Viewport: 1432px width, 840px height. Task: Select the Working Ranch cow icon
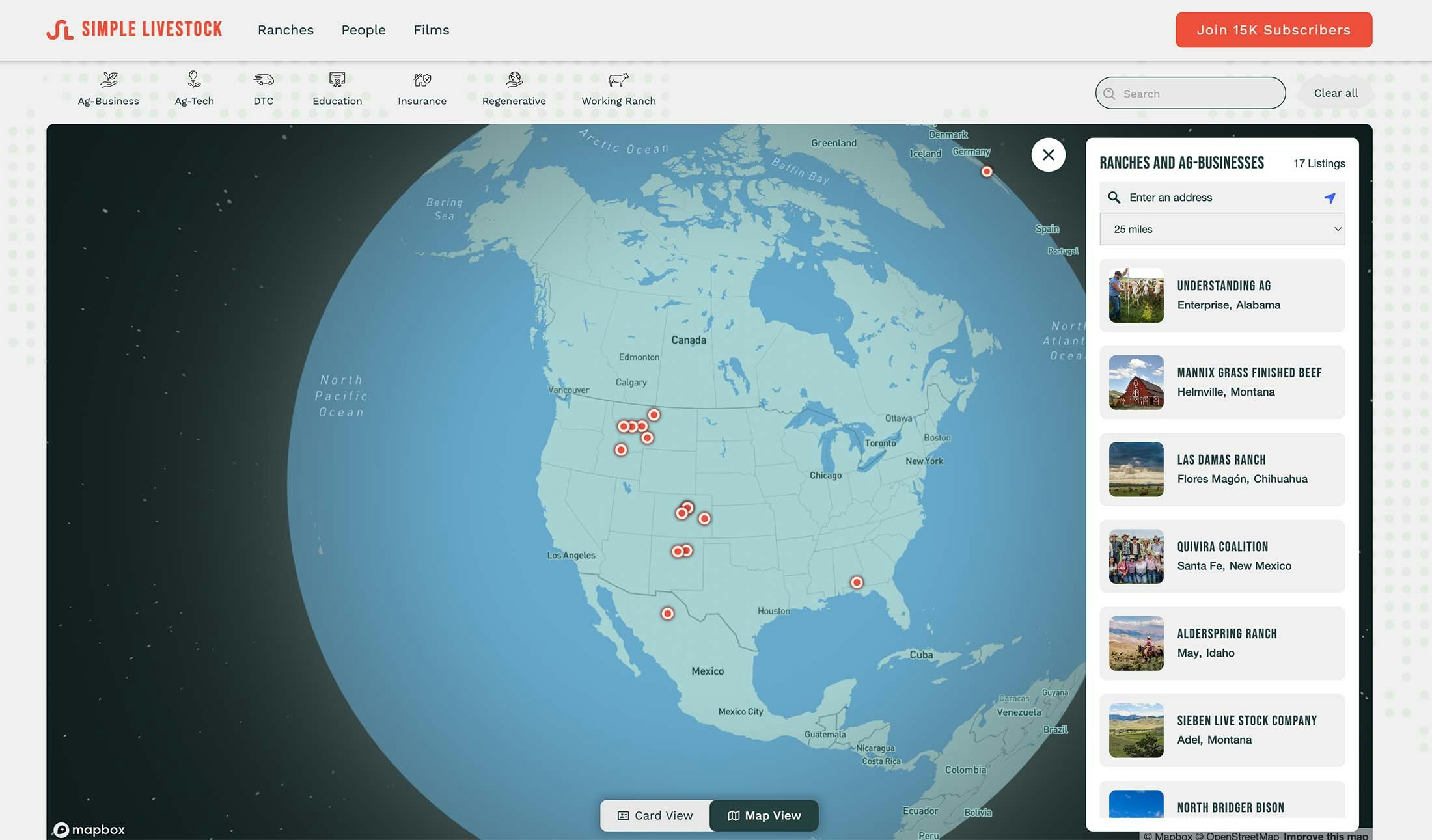pos(618,80)
